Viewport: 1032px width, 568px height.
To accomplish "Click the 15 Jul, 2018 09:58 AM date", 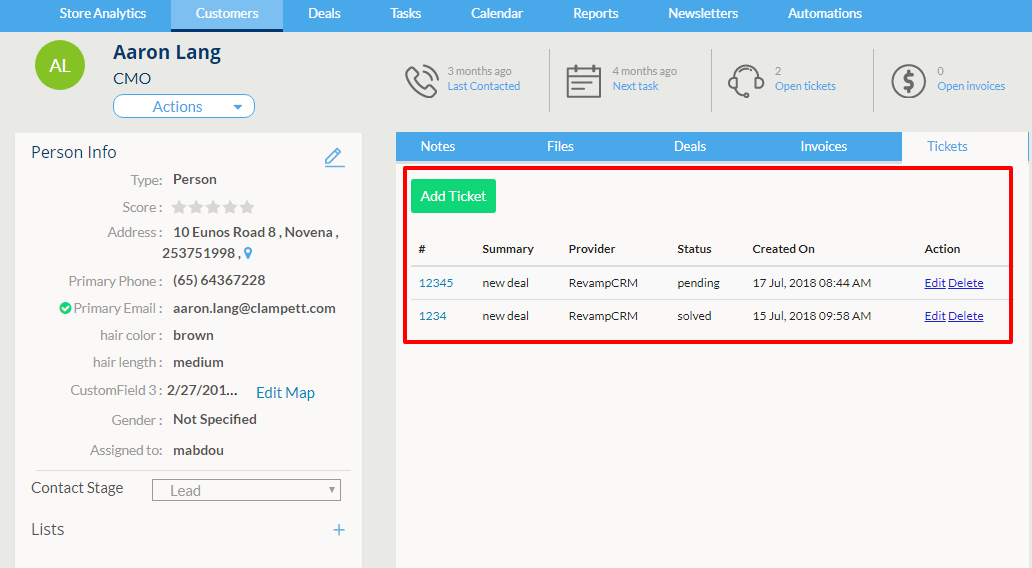I will click(x=812, y=316).
